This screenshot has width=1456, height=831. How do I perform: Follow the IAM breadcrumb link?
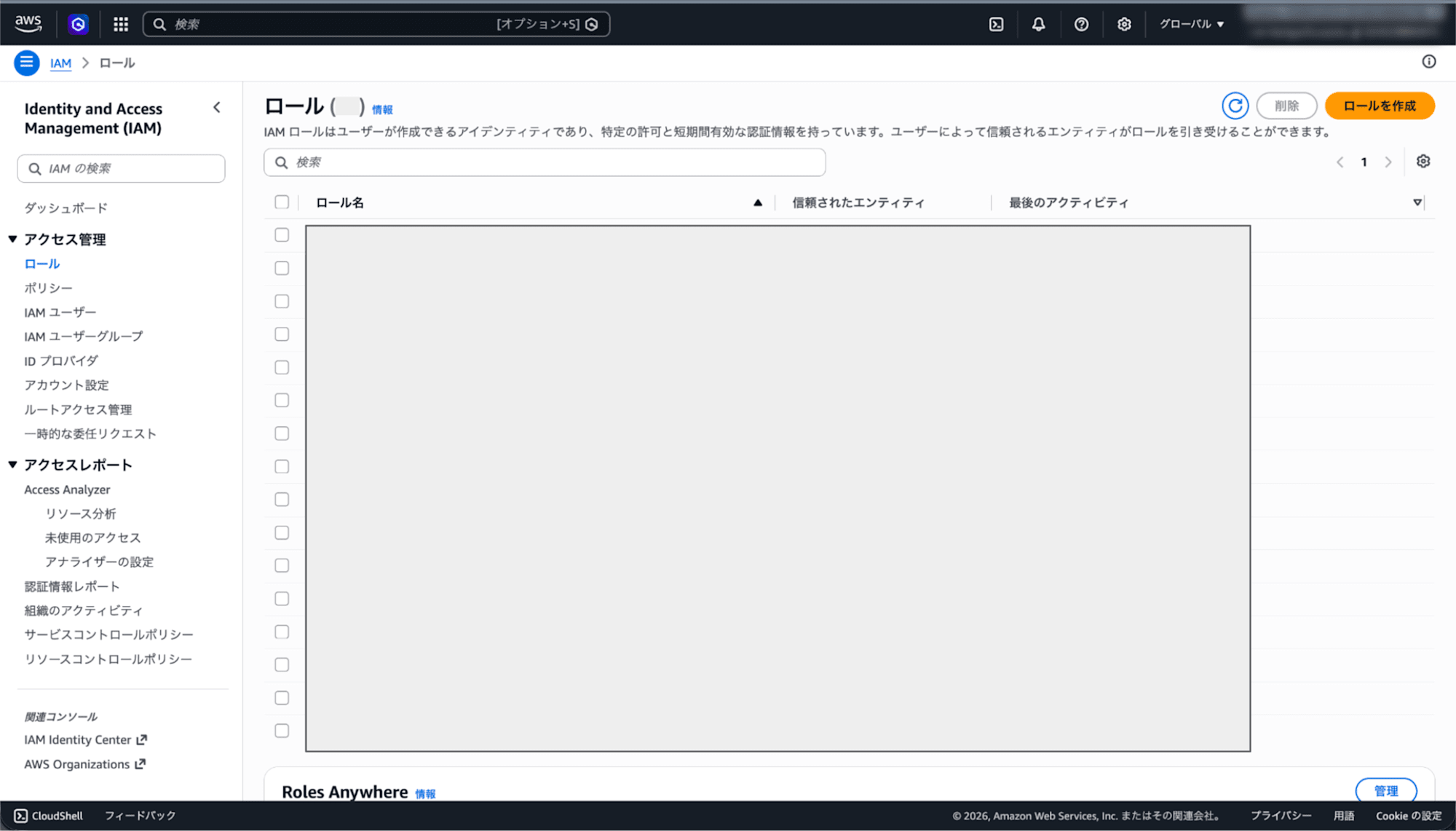tap(60, 63)
